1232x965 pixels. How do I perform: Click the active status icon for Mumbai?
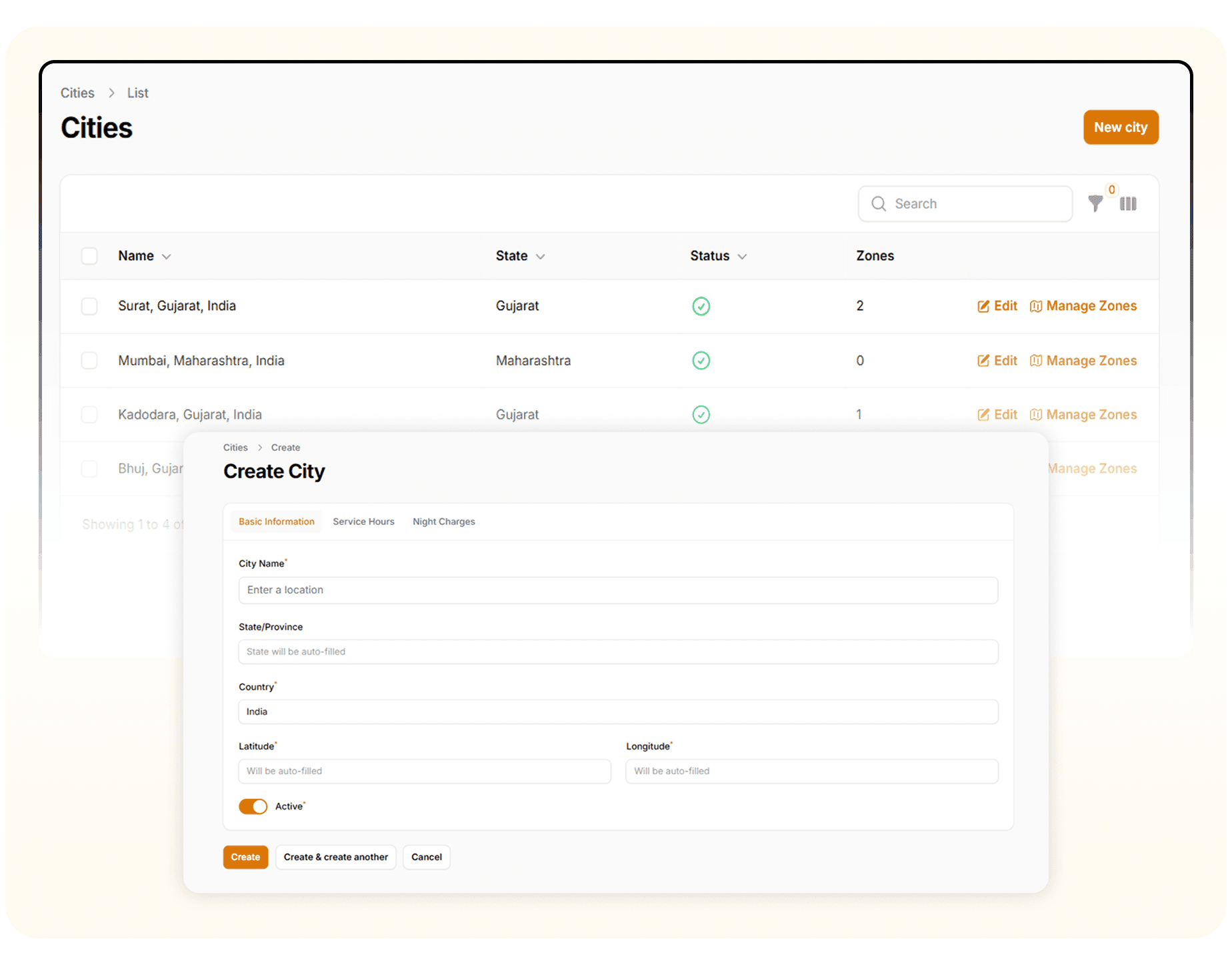(x=701, y=361)
